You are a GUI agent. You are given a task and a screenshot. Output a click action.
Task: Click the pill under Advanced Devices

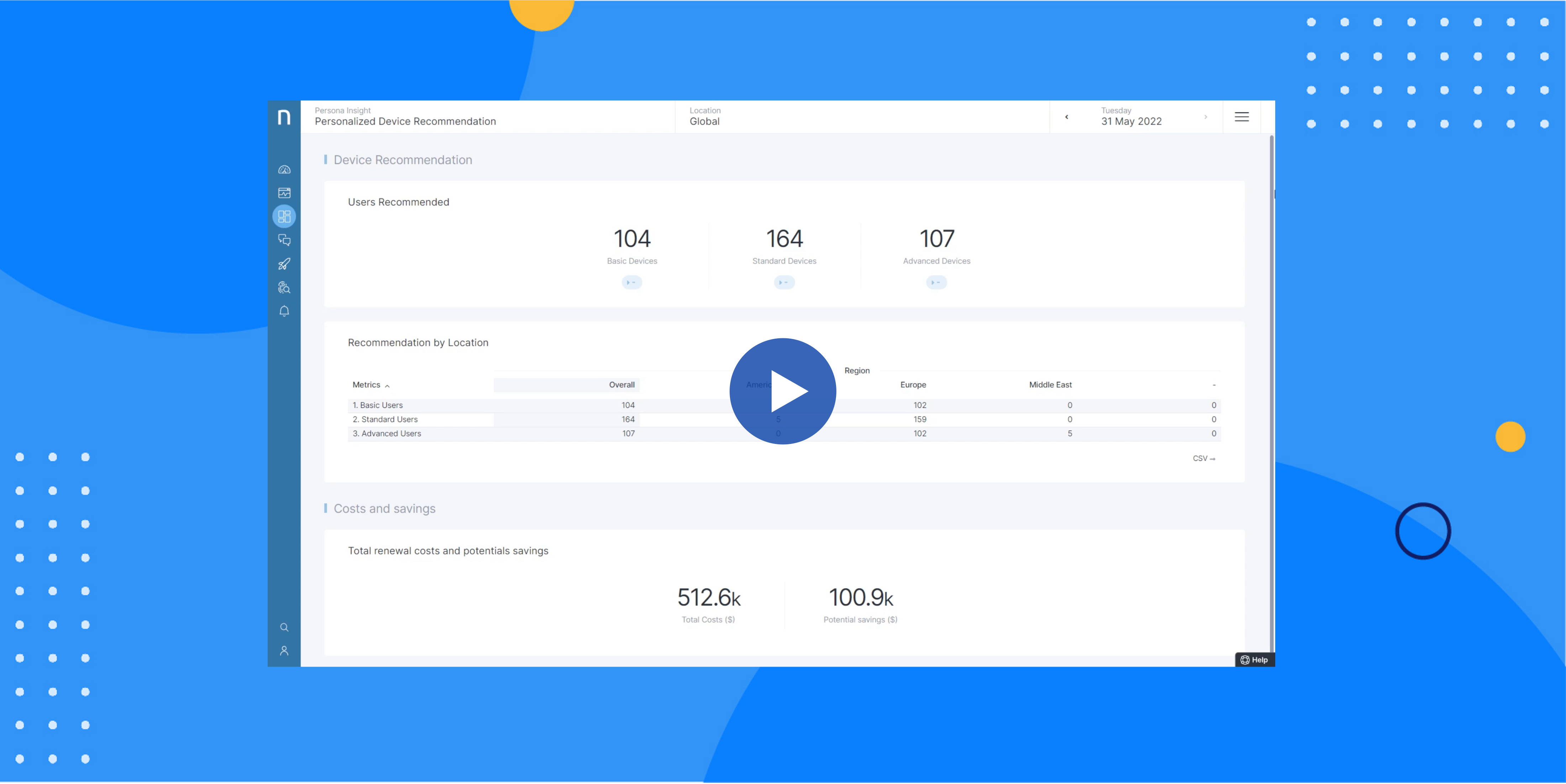936,282
